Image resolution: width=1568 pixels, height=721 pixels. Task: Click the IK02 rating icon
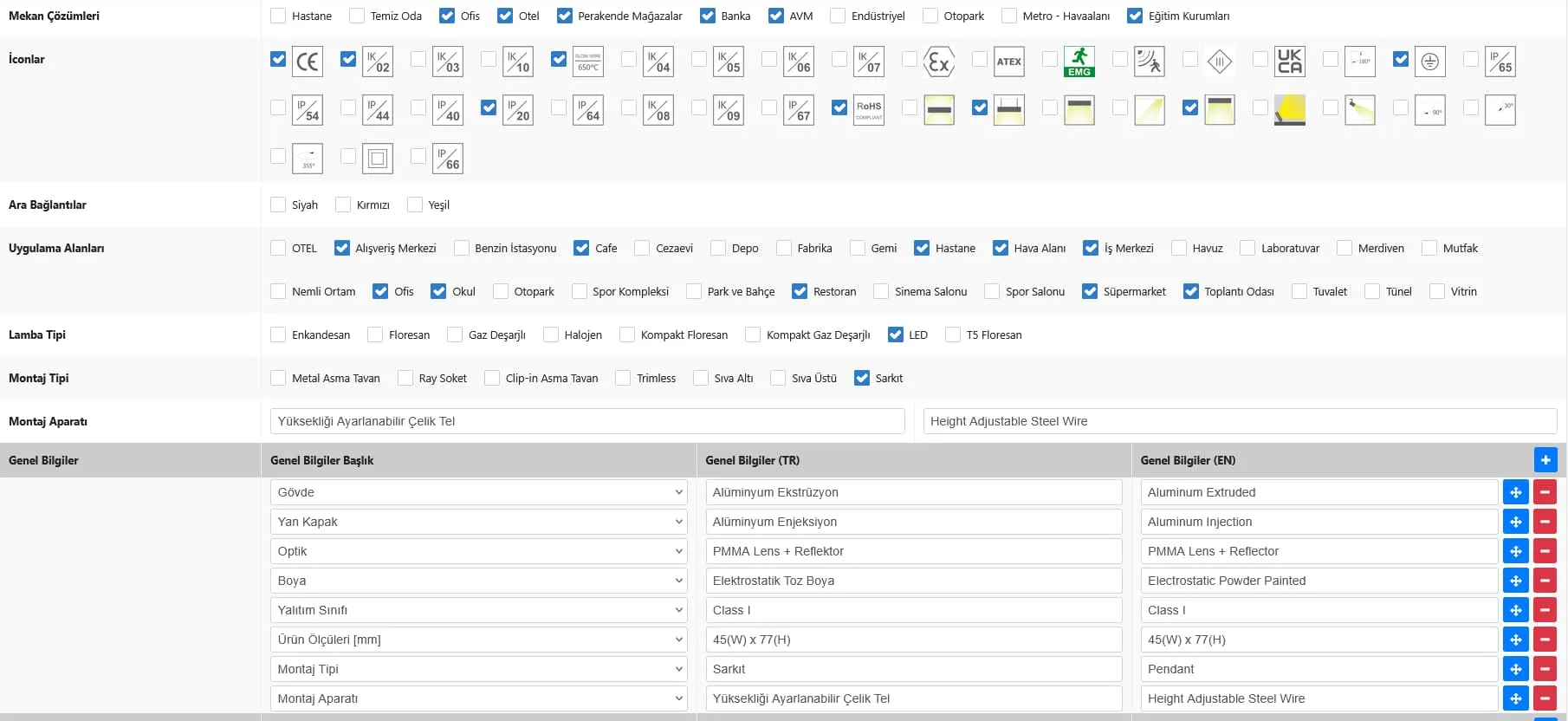click(x=378, y=62)
